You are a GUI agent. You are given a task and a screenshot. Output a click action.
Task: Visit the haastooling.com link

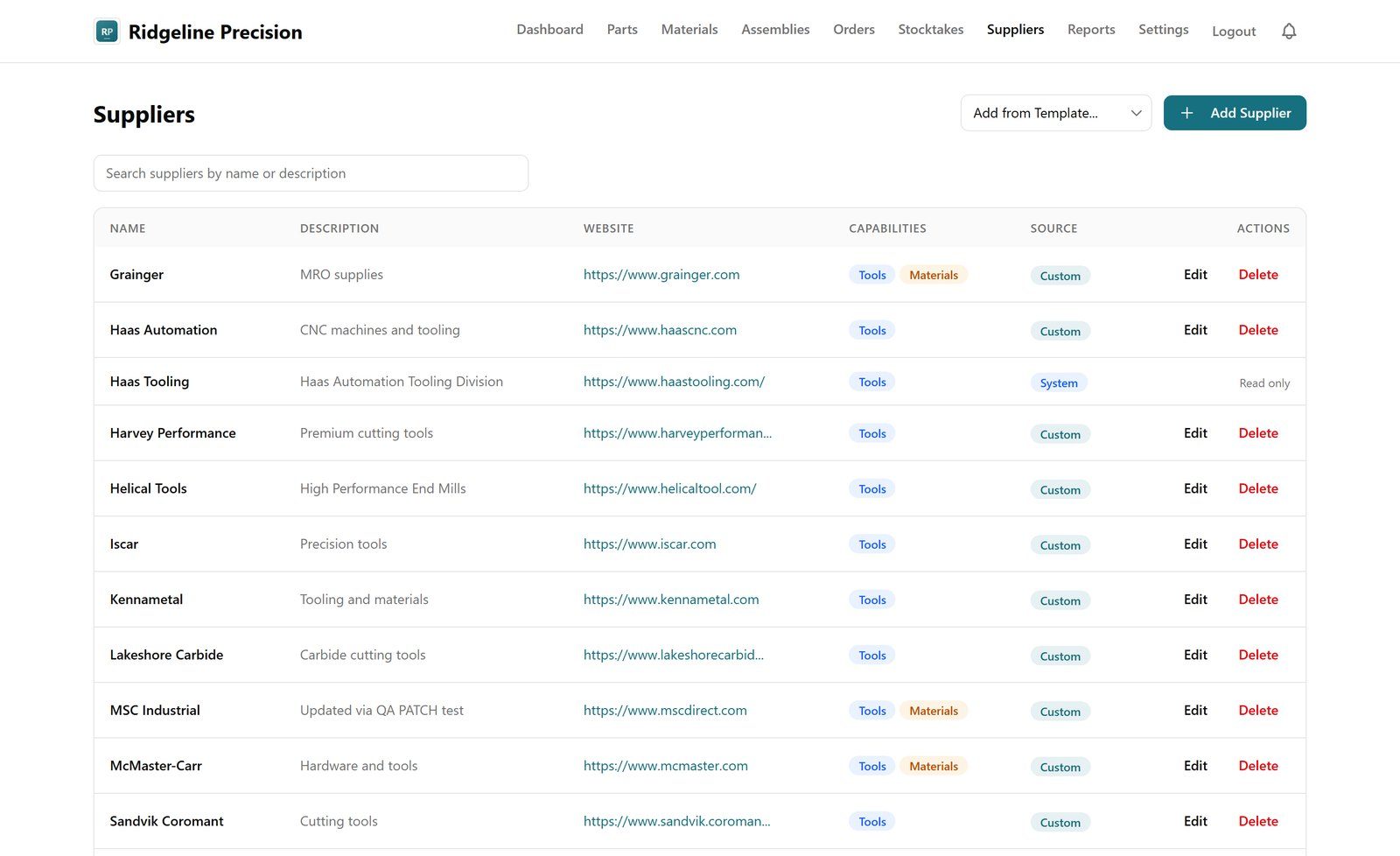coord(674,382)
